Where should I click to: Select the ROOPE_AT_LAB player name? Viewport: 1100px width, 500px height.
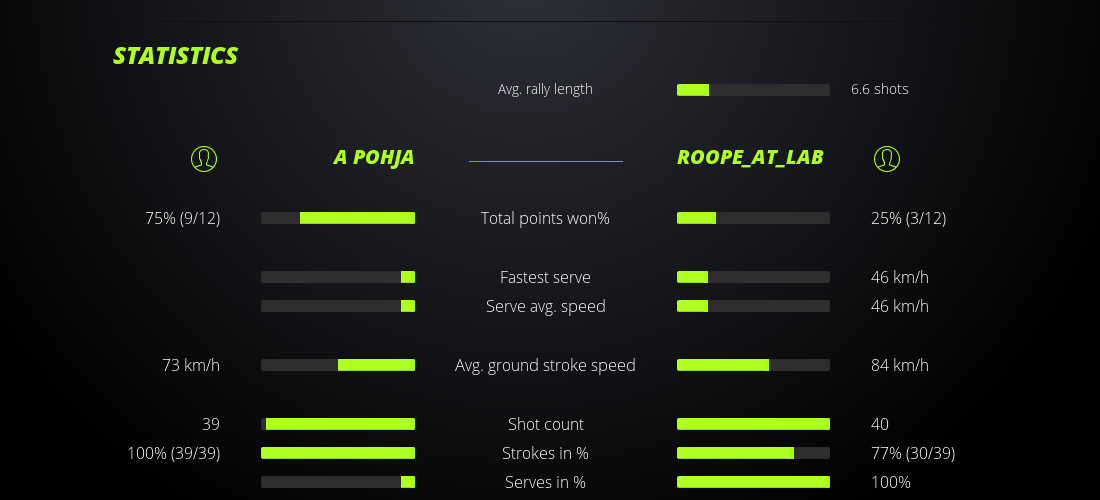coord(750,158)
